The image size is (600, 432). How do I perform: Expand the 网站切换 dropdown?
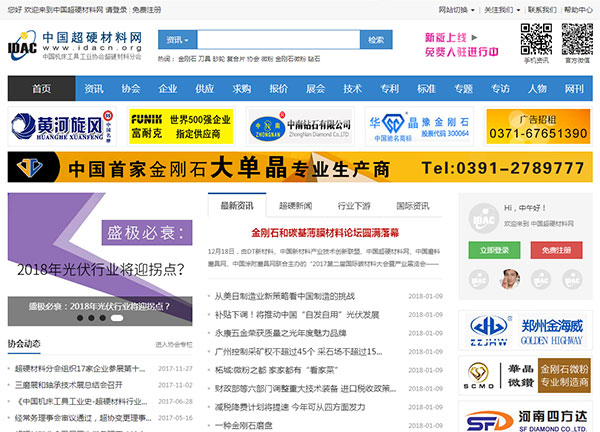point(456,10)
